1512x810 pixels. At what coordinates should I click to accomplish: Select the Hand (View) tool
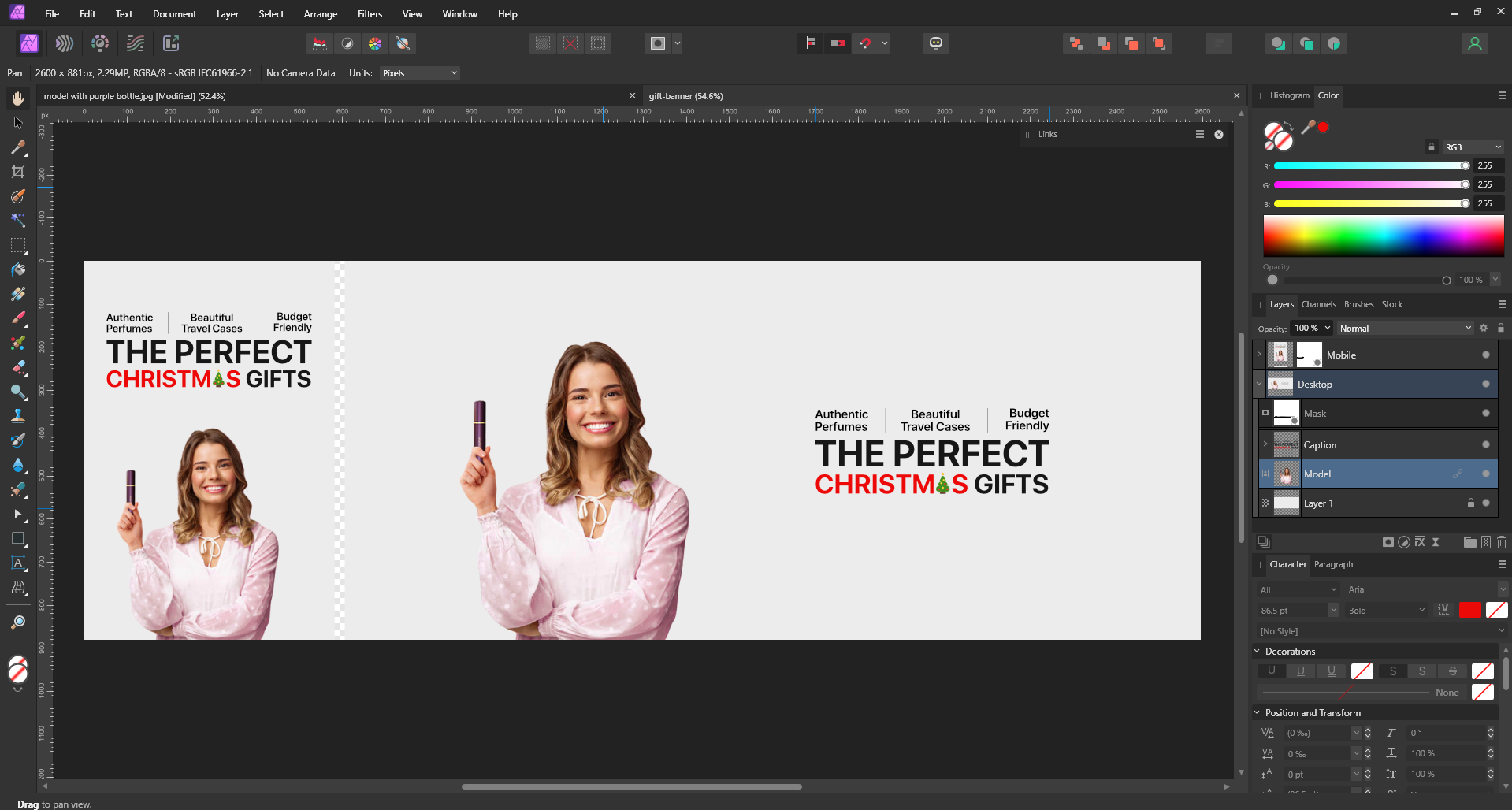click(18, 98)
